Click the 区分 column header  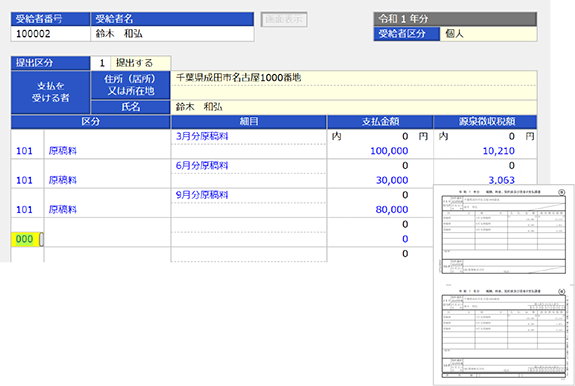[91, 122]
